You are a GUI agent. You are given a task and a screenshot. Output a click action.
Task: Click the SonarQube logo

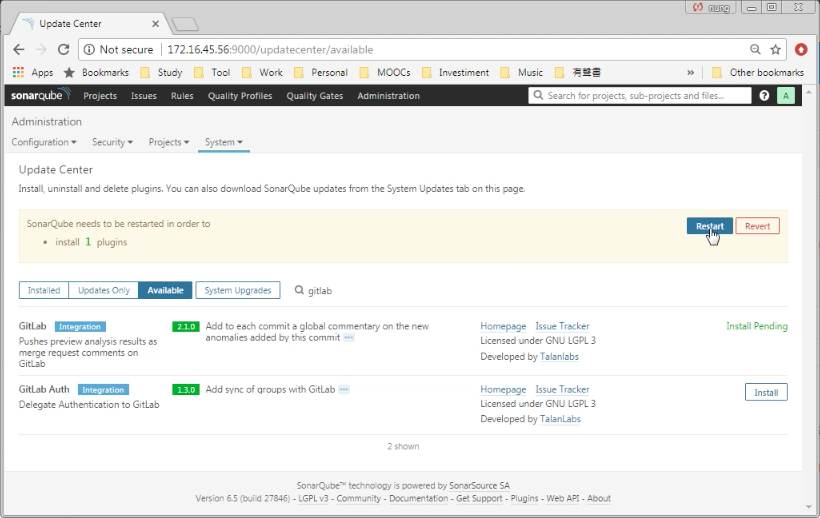pyautogui.click(x=40, y=95)
